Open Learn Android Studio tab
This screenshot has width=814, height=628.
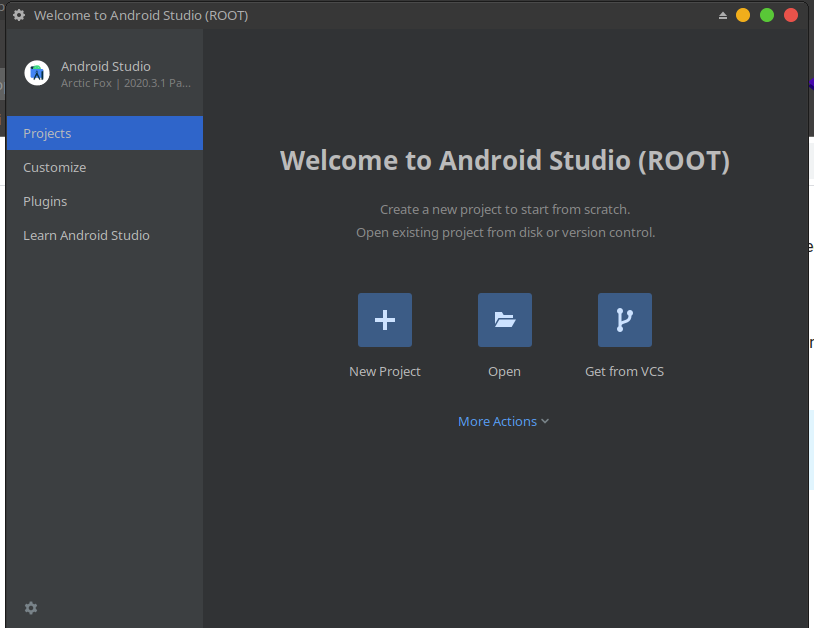[105, 235]
